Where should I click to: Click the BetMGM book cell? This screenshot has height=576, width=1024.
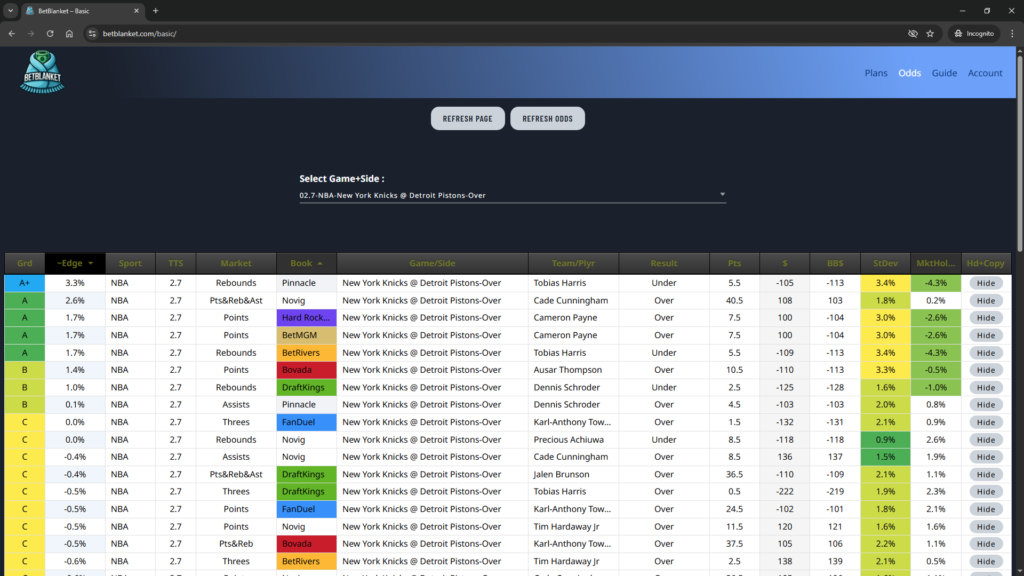tap(306, 335)
